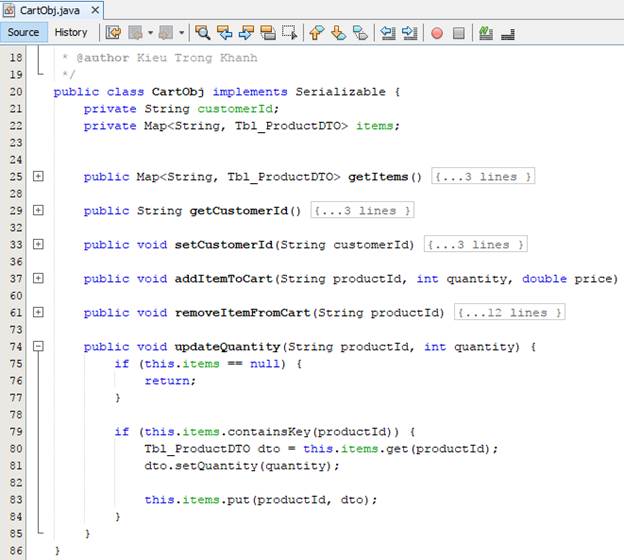Image resolution: width=624 pixels, height=560 pixels.
Task: Click the '{...12 lines }' box after removeItemFromCart
Action: coord(509,312)
